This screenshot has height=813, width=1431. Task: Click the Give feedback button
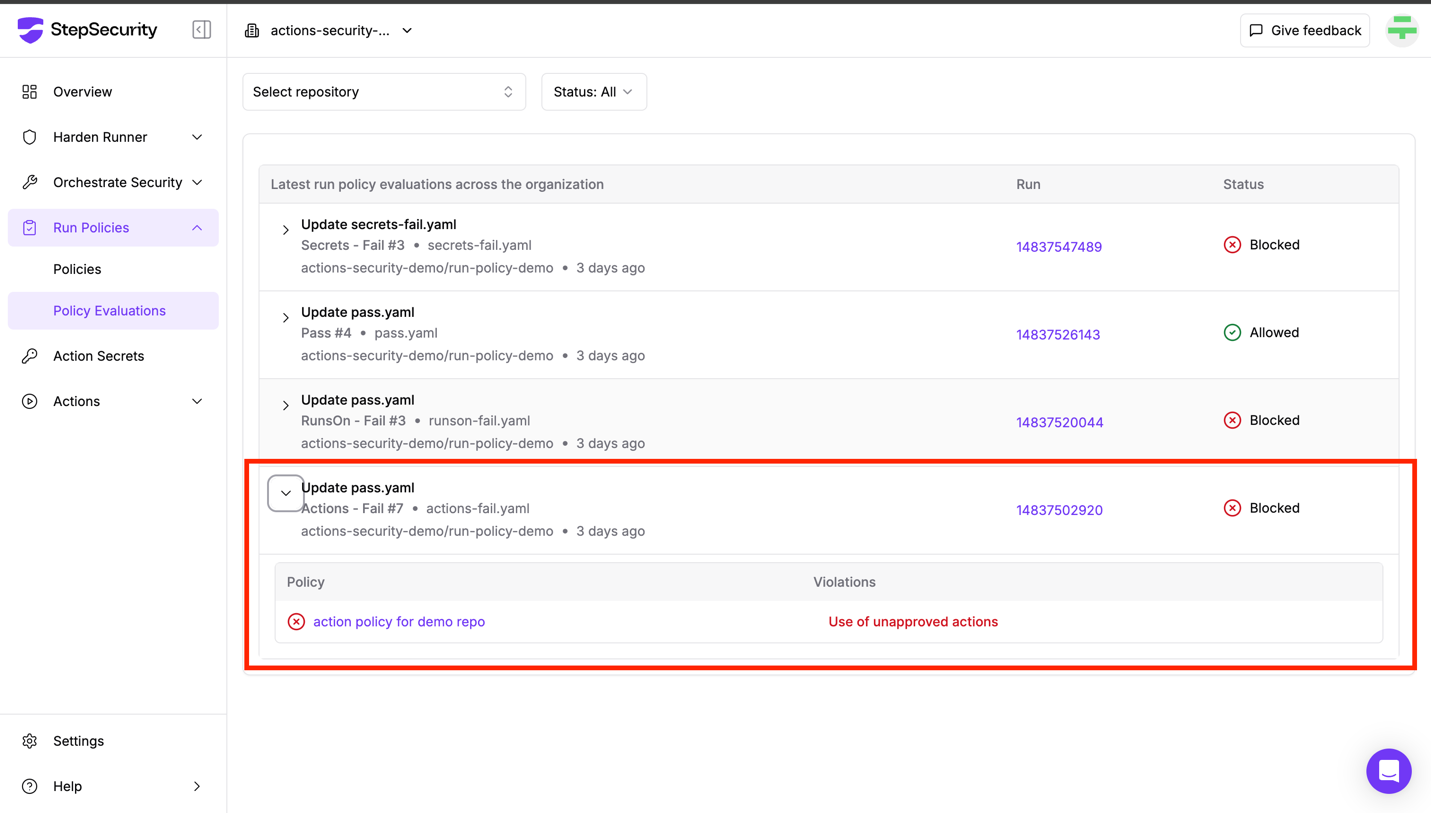pos(1305,30)
